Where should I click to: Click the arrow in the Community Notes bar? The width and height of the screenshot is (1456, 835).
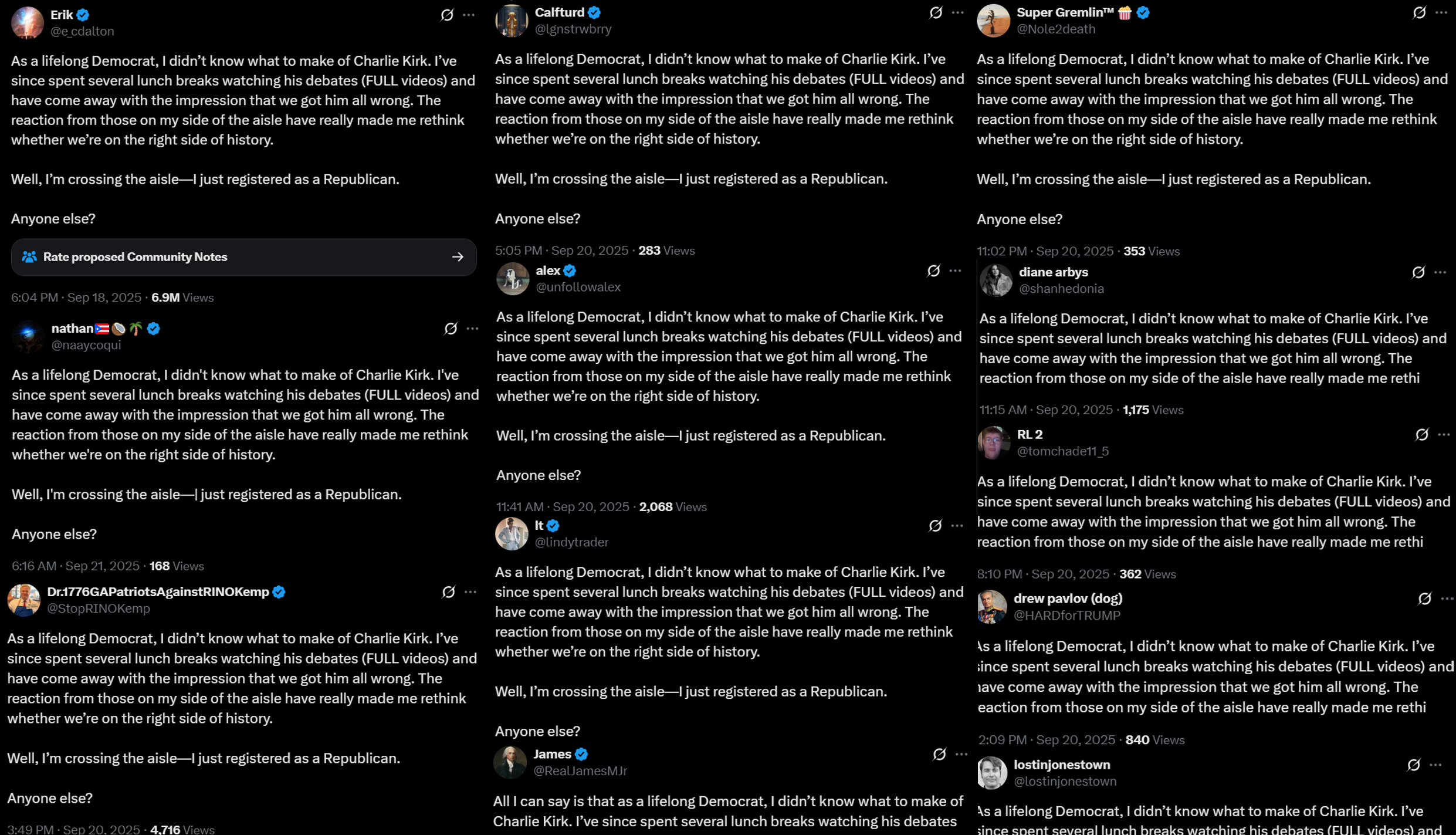coord(458,257)
